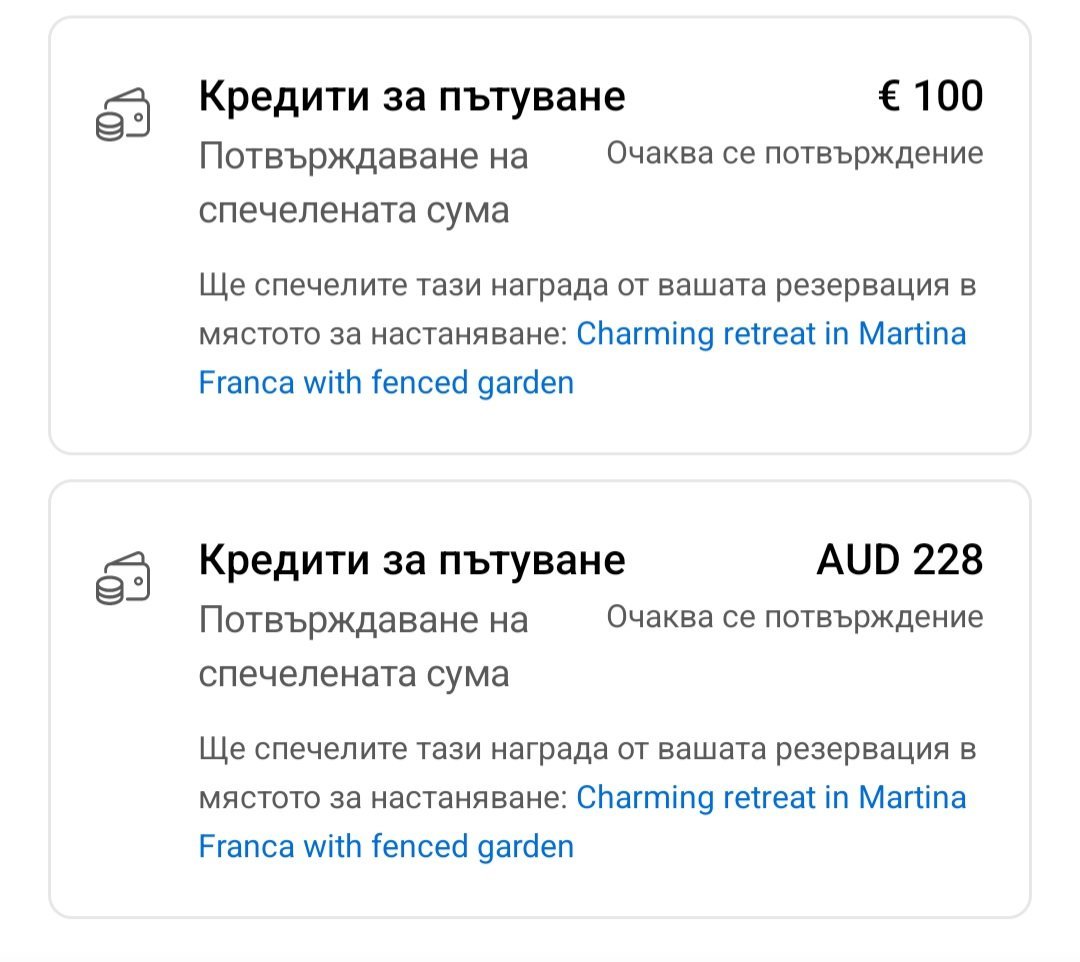Click 'Franca with fenced garden' text in the second card
The image size is (1080, 962).
pyautogui.click(x=386, y=847)
